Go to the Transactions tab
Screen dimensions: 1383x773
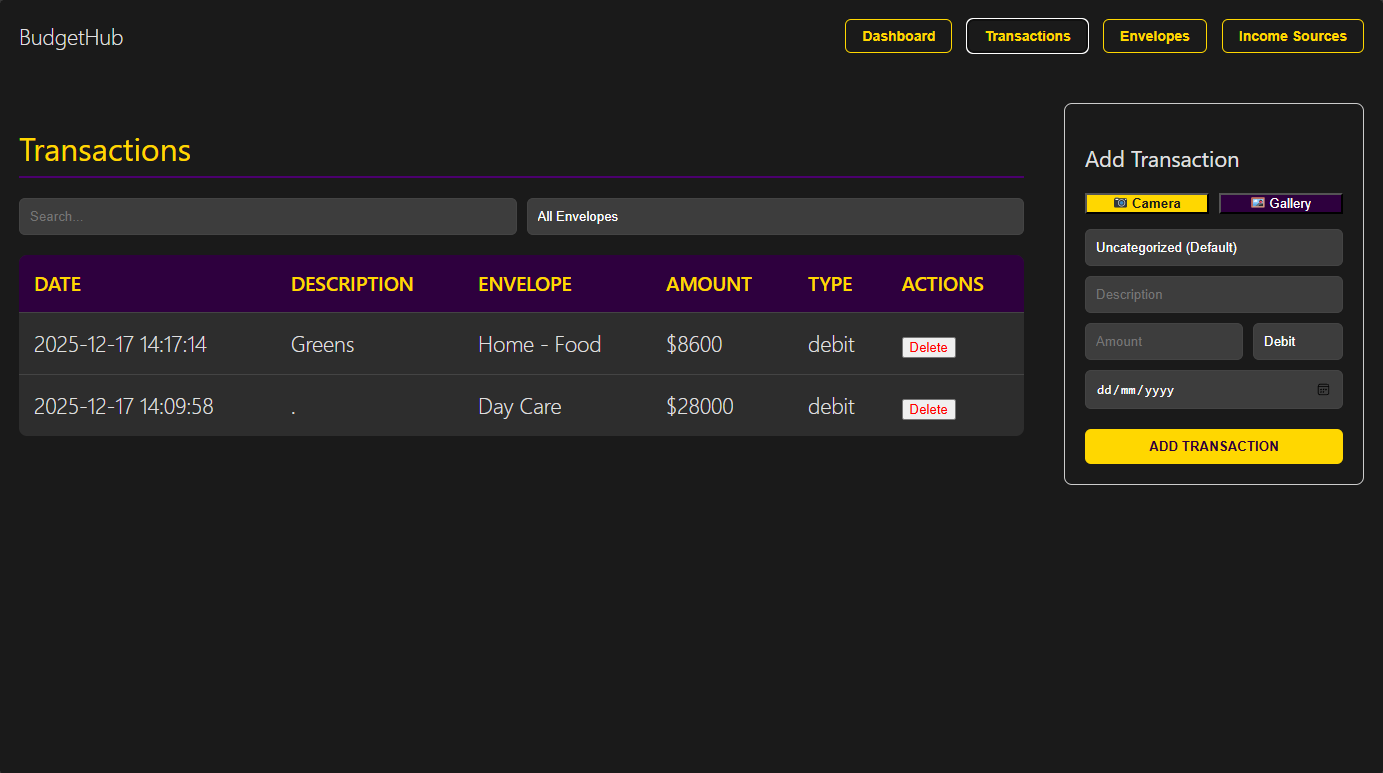1027,35
